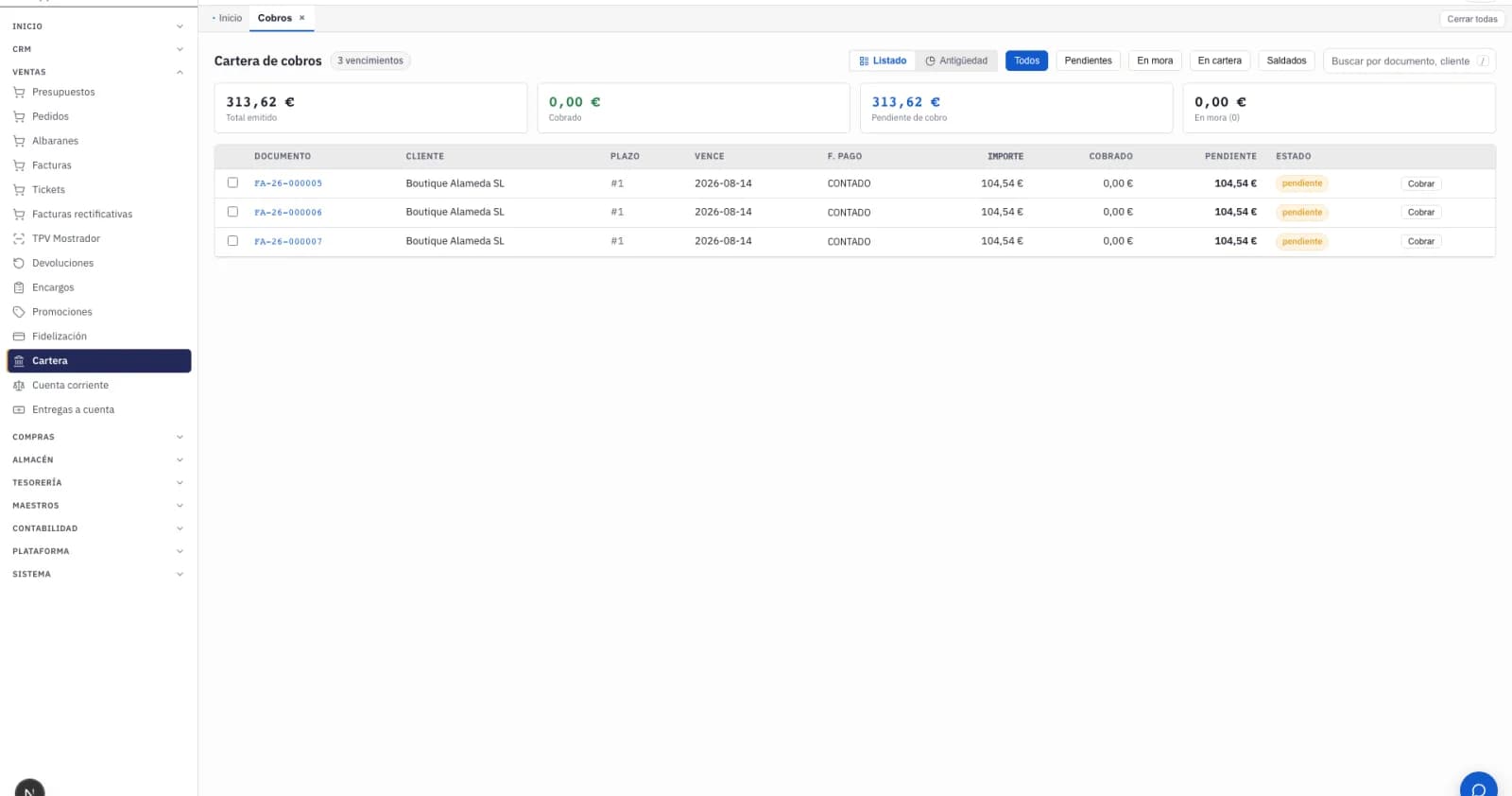Click the Cartera bank icon
Screen dimensions: 1512x796
click(19, 361)
